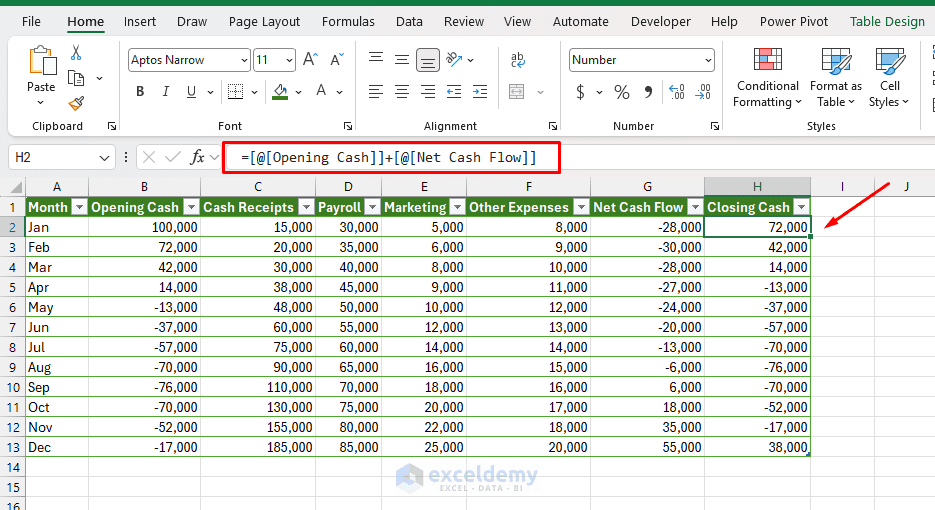The height and width of the screenshot is (510, 935).
Task: Open the File tab
Action: click(x=31, y=22)
